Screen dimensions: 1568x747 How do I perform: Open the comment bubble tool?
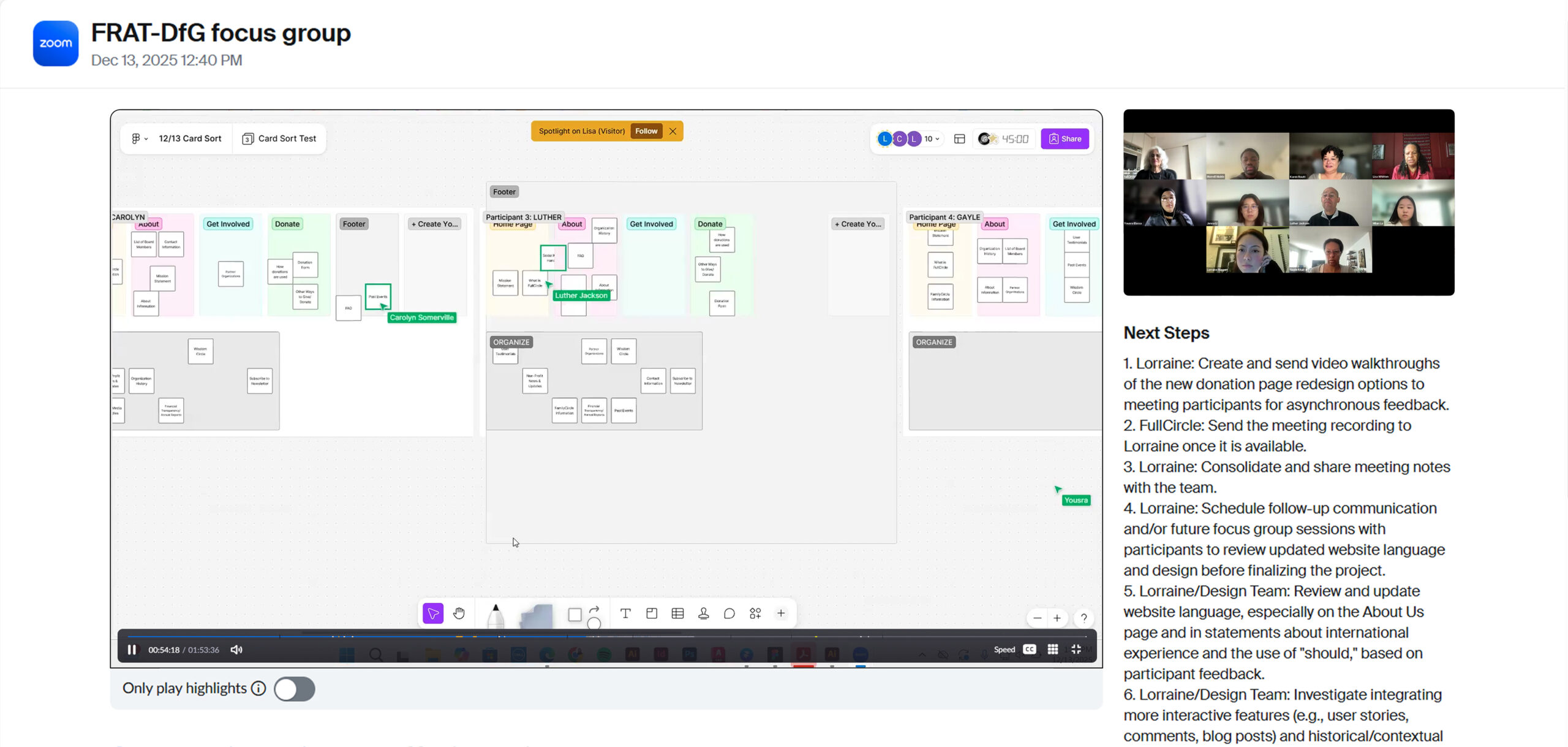(x=729, y=613)
